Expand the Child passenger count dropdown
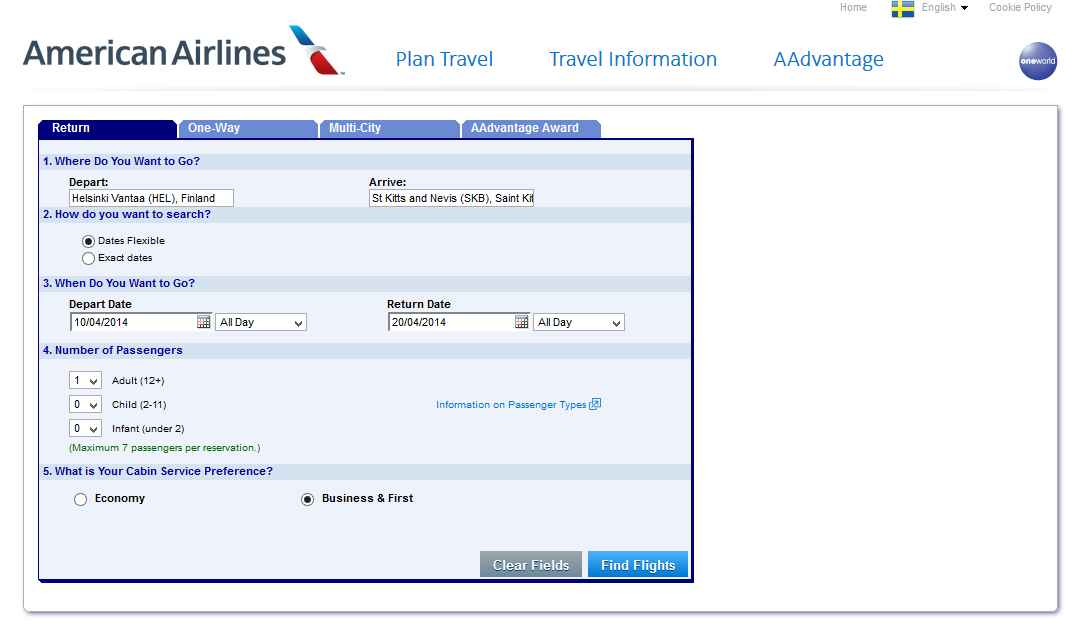This screenshot has height=621, width=1066. click(x=86, y=405)
